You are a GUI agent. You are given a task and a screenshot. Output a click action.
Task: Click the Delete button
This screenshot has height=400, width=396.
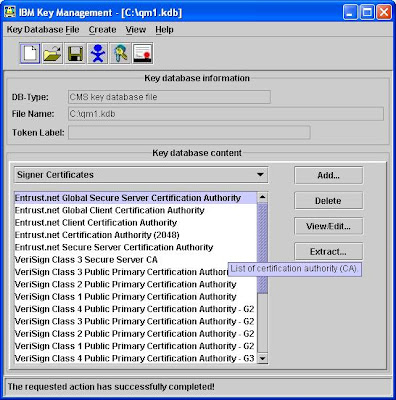328,201
